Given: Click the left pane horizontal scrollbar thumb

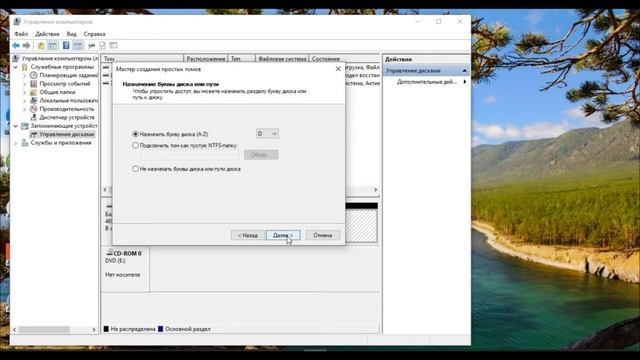Looking at the screenshot, I should [x=44, y=329].
